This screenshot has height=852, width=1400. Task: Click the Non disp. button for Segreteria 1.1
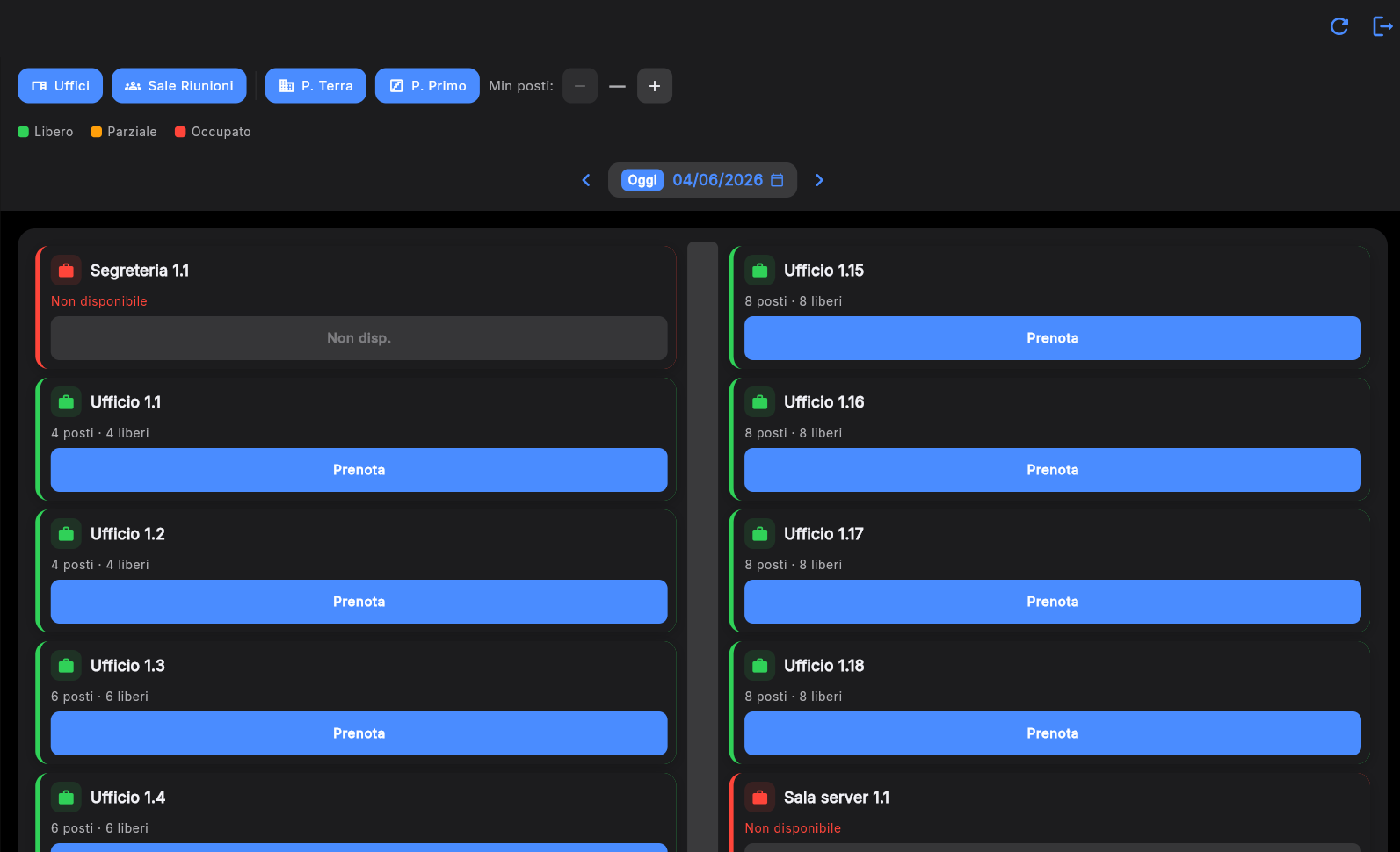point(359,338)
